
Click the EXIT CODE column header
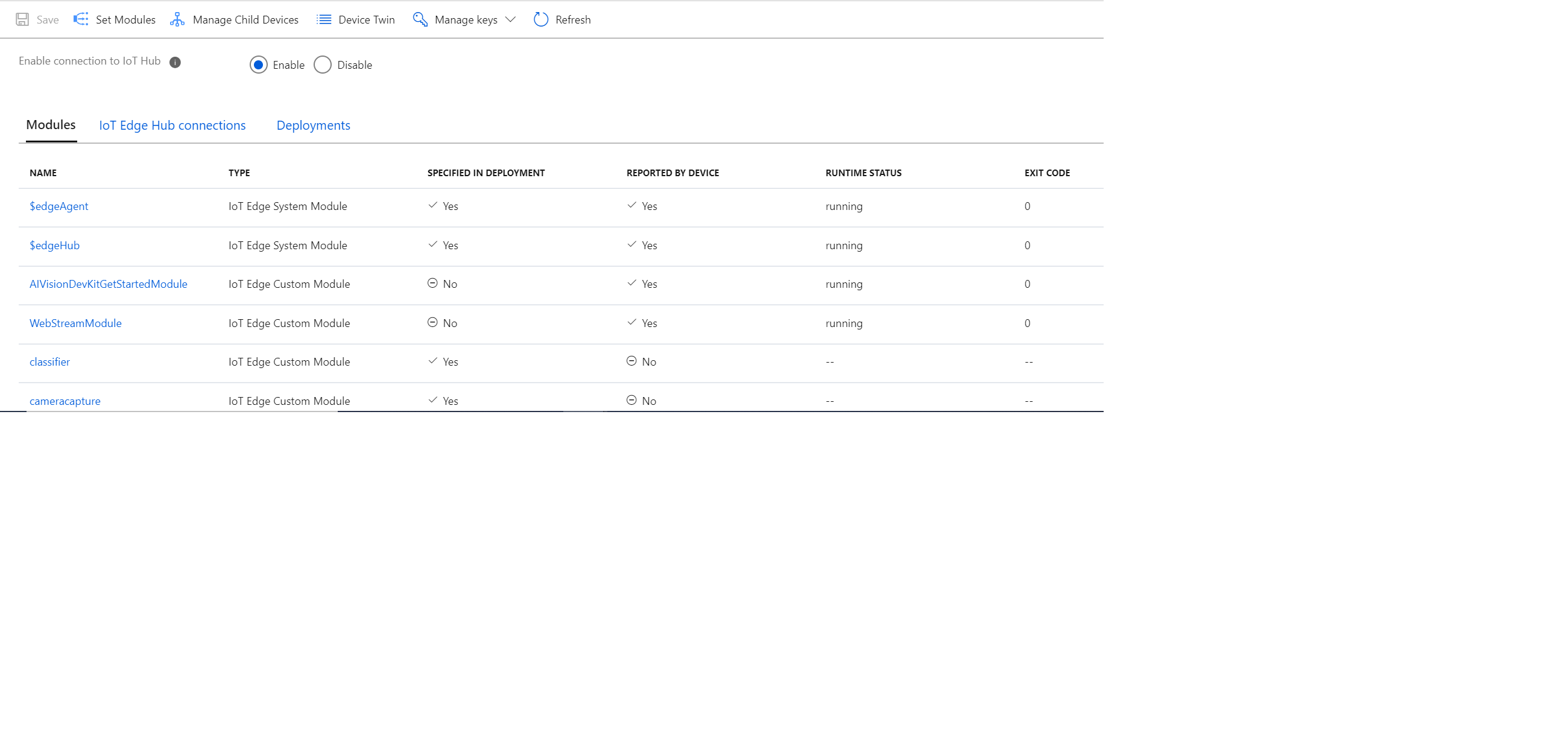pyautogui.click(x=1047, y=173)
